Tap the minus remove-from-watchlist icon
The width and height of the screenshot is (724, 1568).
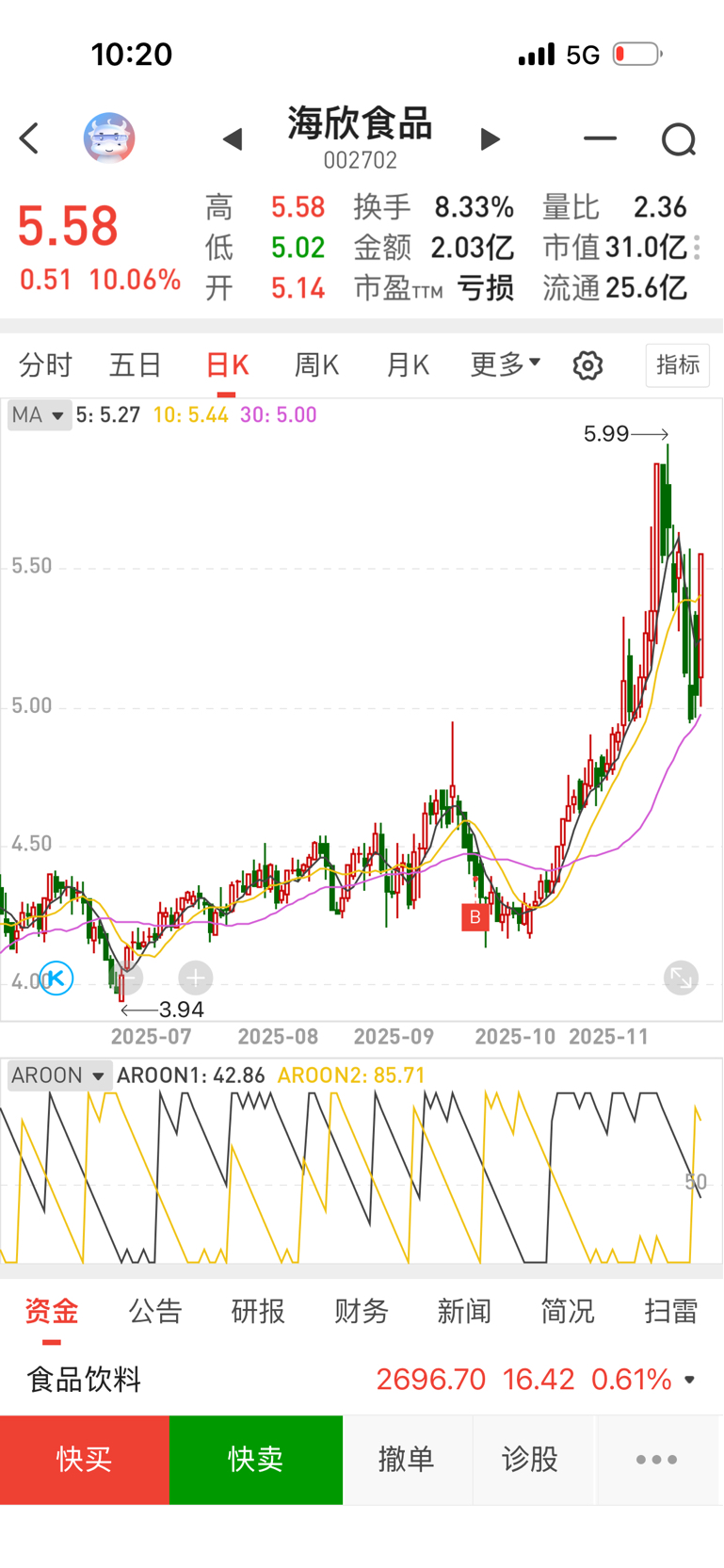(600, 138)
